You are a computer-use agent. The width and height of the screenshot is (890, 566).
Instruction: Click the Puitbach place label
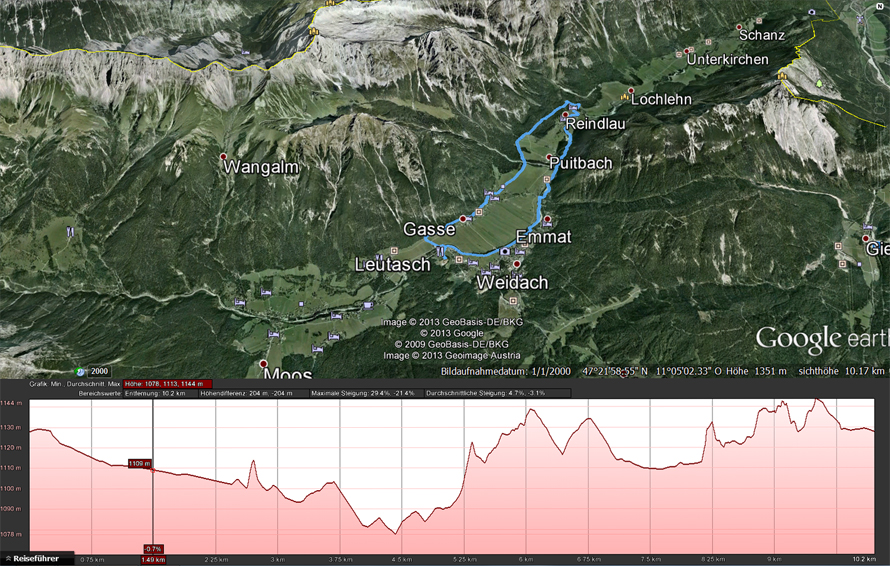tap(581, 163)
